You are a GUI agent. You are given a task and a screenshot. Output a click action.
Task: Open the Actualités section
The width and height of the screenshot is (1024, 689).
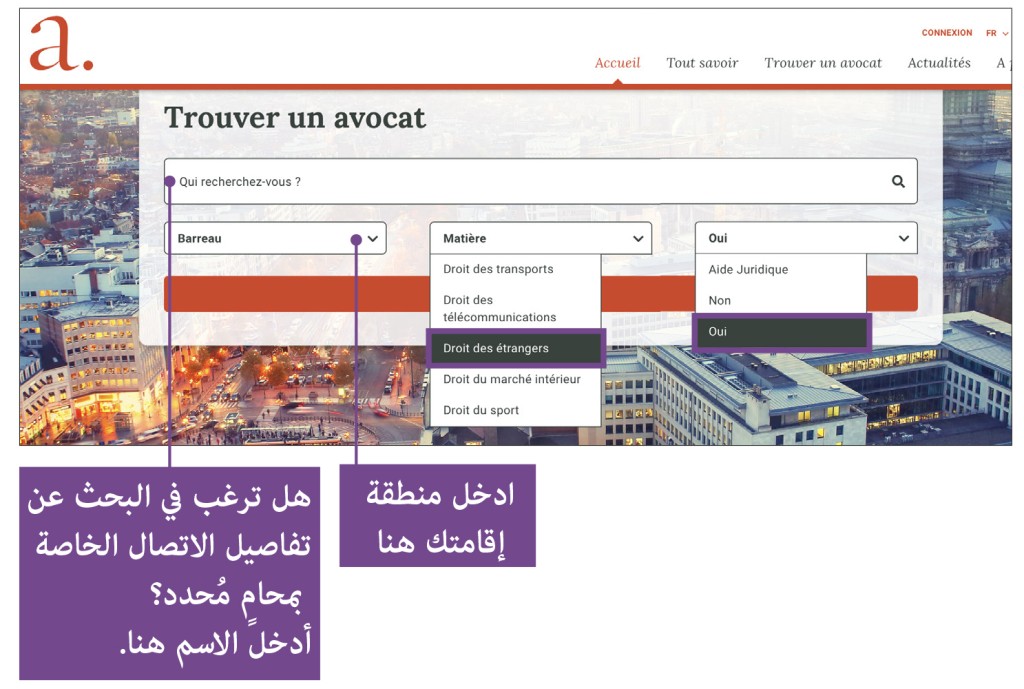[938, 62]
